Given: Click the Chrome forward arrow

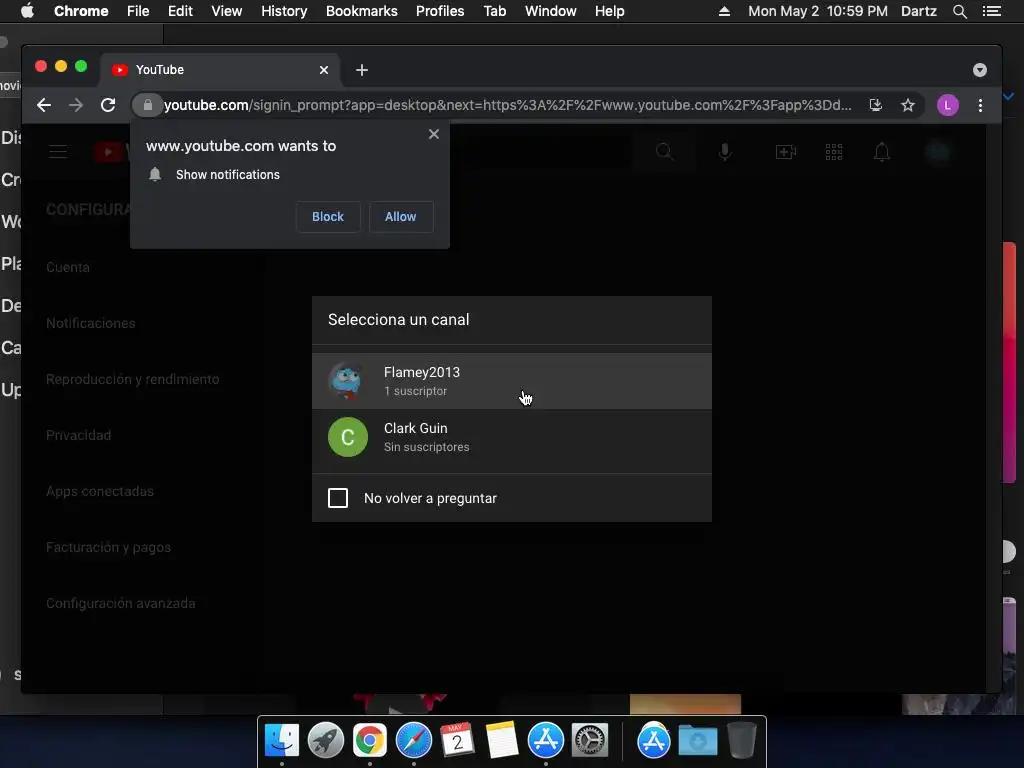Looking at the screenshot, I should pyautogui.click(x=76, y=105).
